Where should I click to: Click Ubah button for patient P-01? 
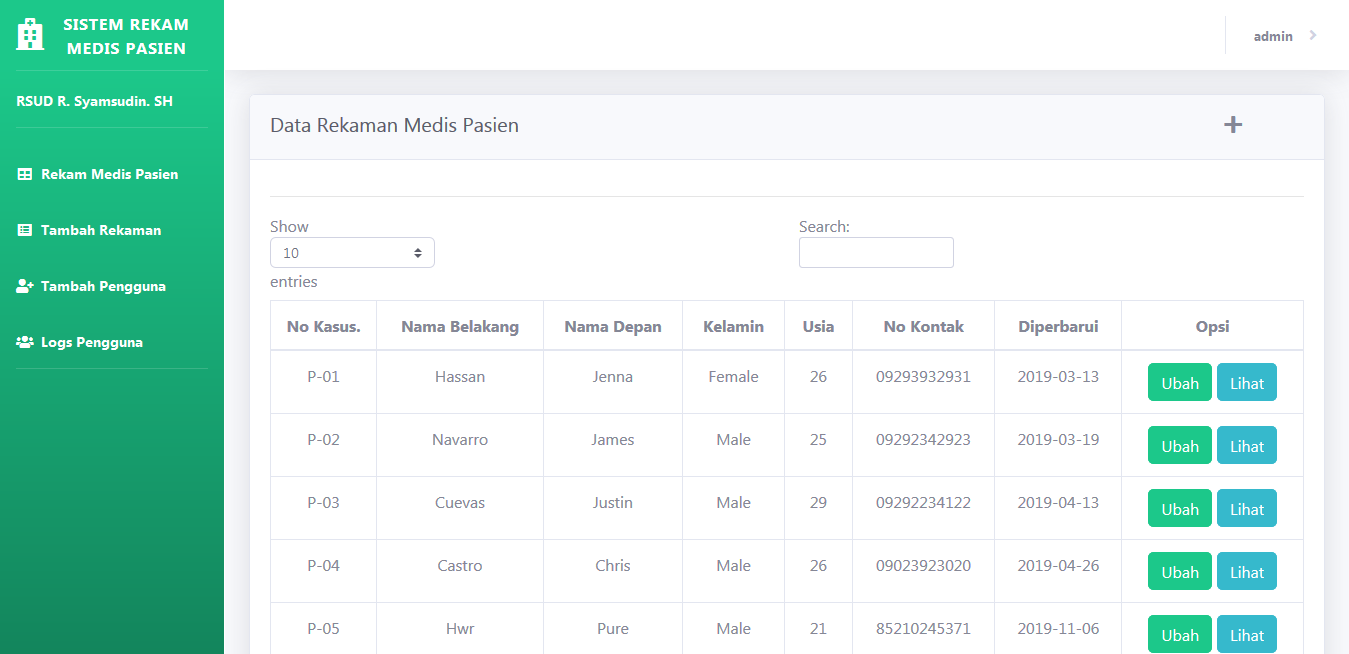pos(1179,383)
